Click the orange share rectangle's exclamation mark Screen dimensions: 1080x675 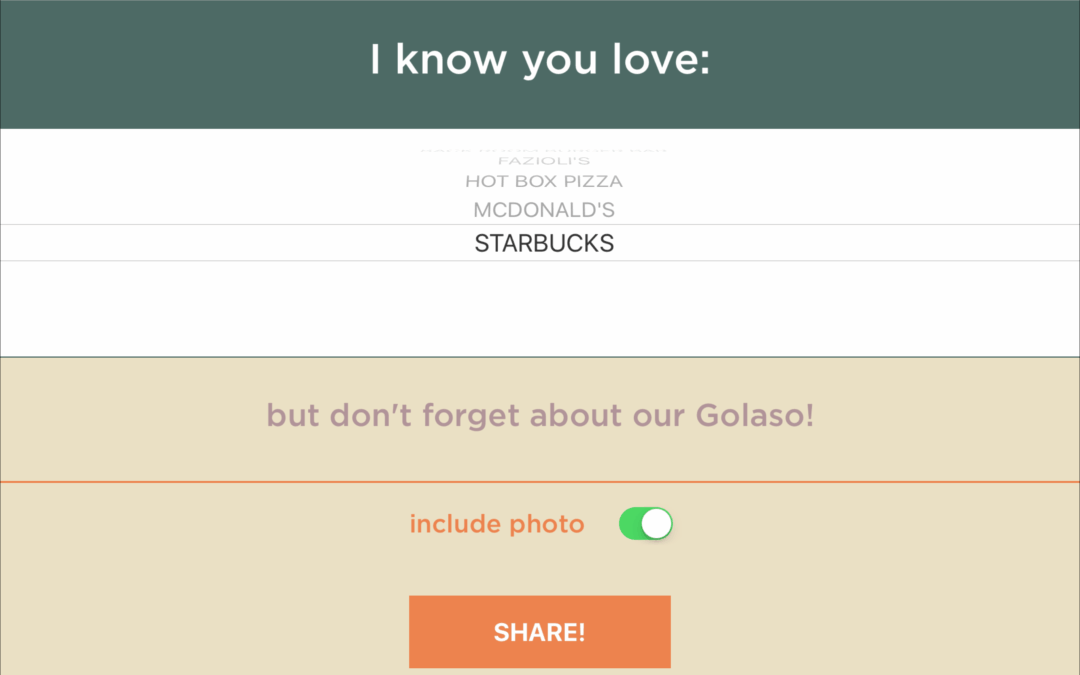tap(581, 632)
